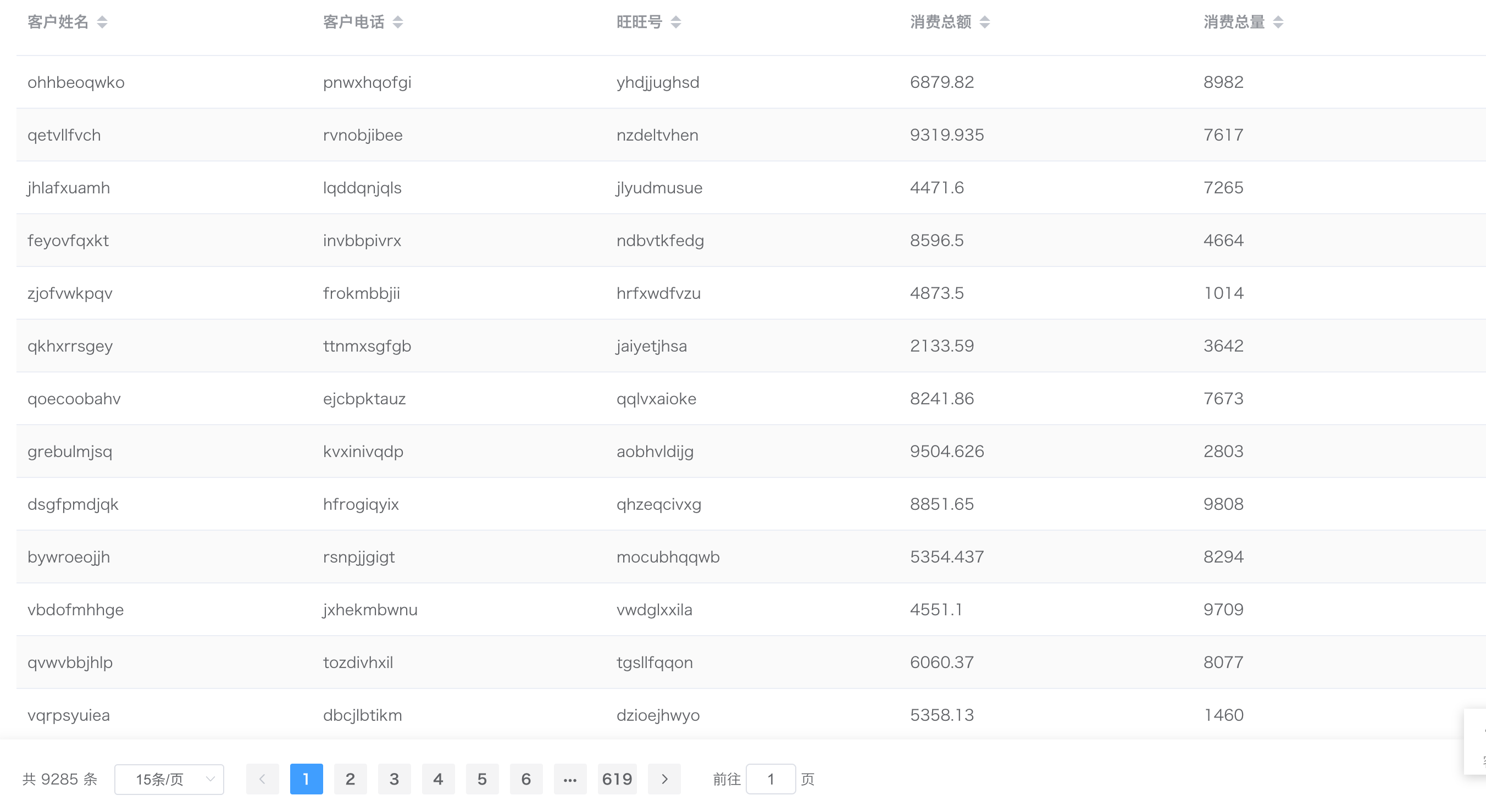Click wangwang ID jlyudmusue

(659, 188)
